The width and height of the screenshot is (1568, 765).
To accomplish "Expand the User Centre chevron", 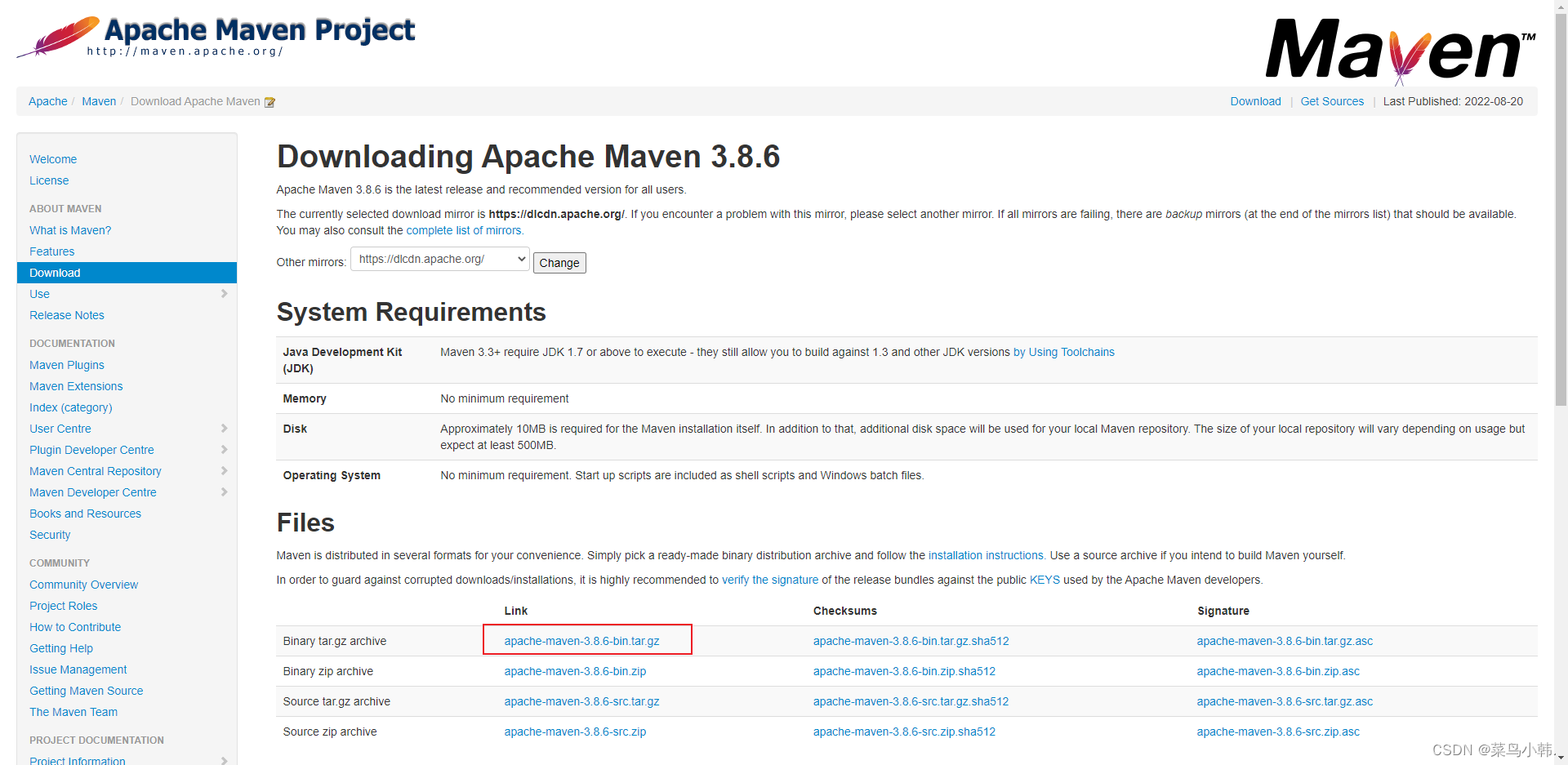I will (224, 429).
